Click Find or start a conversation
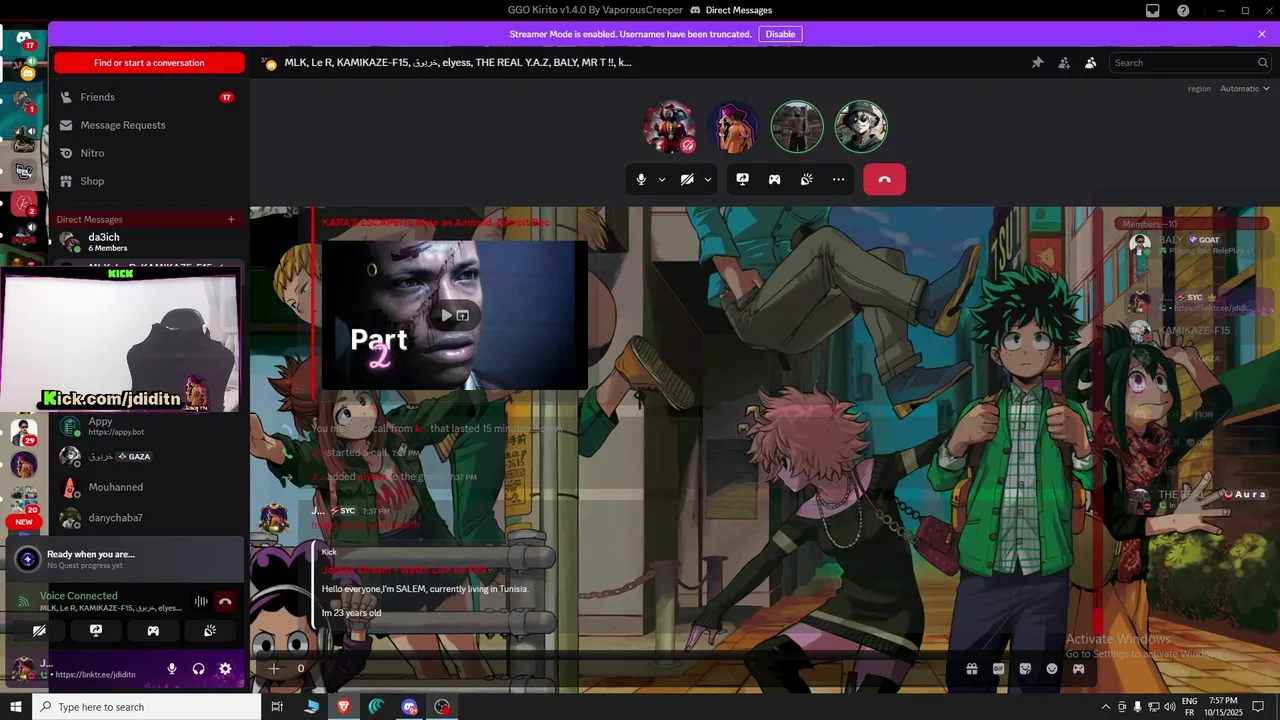1280x720 pixels. (149, 63)
